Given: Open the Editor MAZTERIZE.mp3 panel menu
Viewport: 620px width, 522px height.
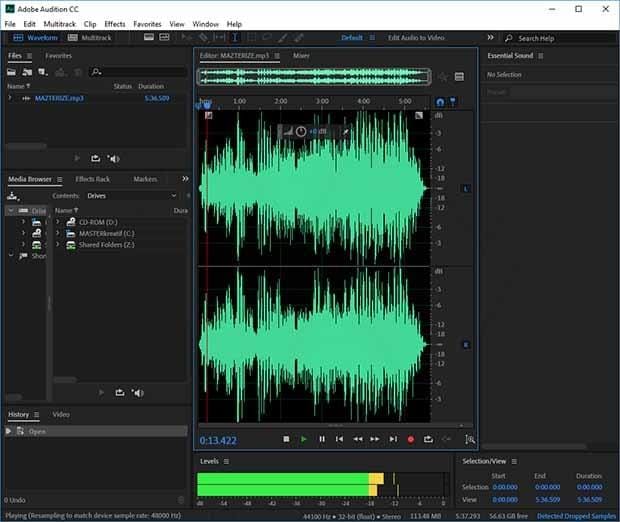Looking at the screenshot, I should coord(277,56).
